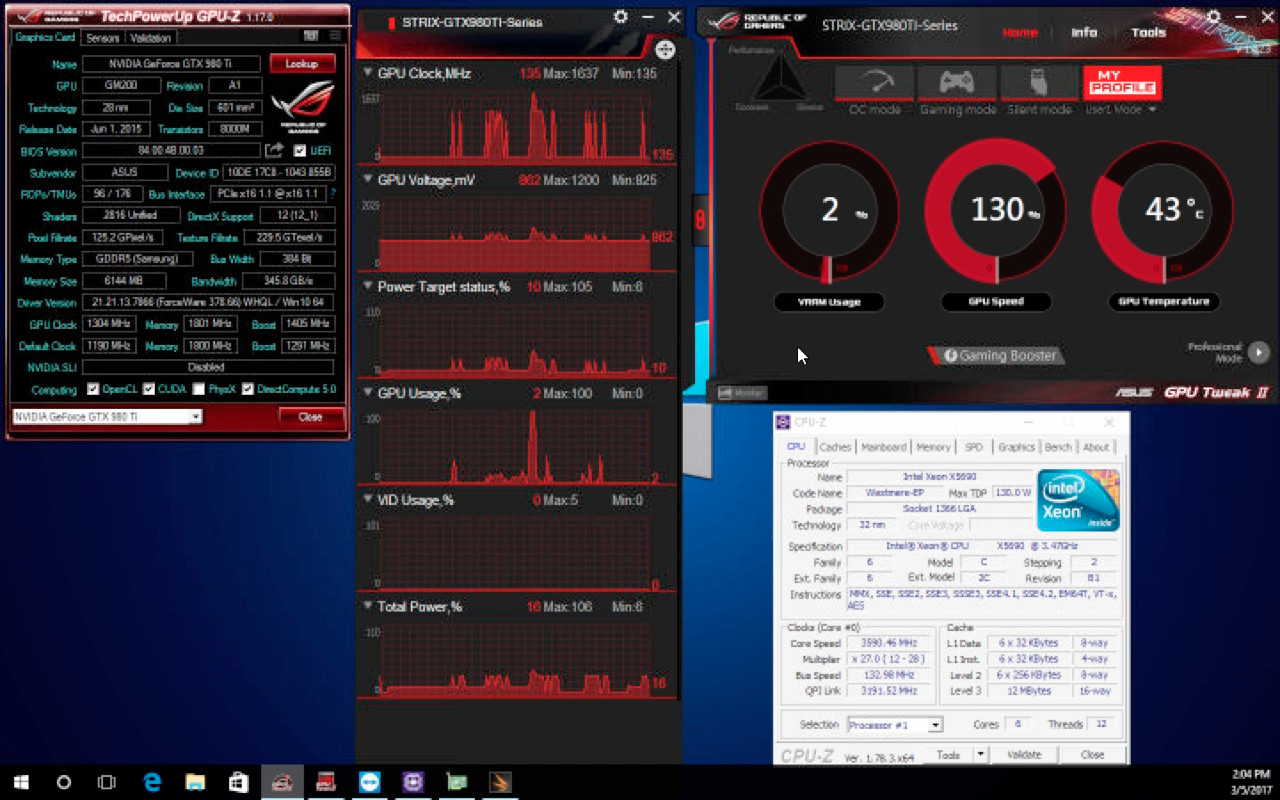Collapse the GPU Usage,% graph
Viewport: 1280px width, 800px height.
click(367, 394)
